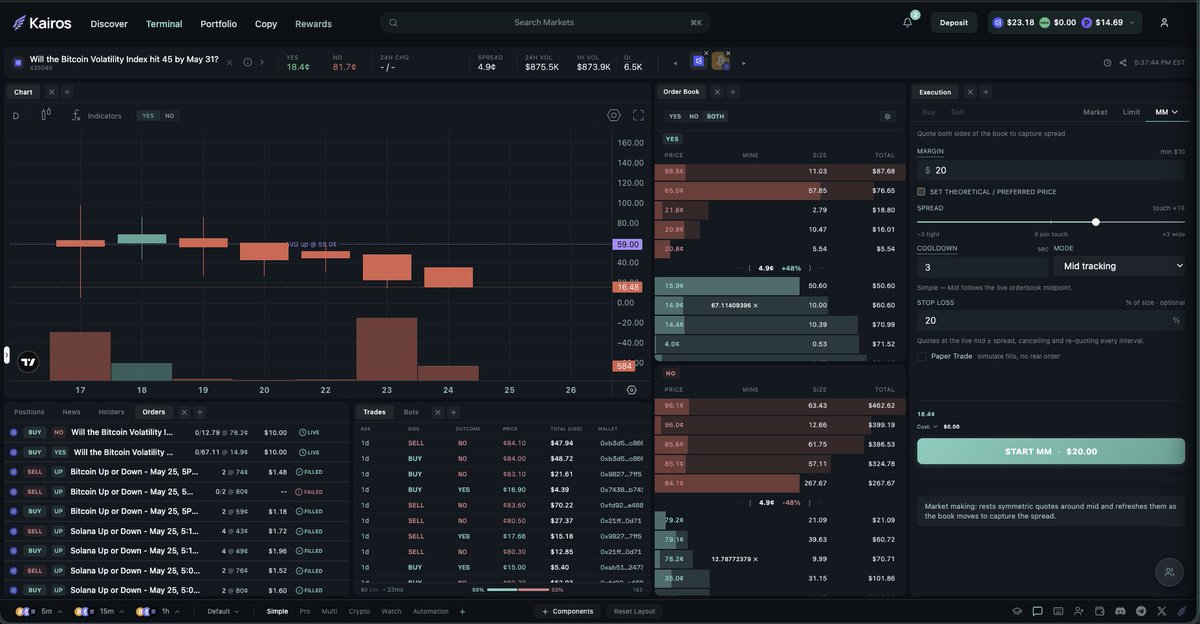Click the search magnifier icon

[393, 22]
